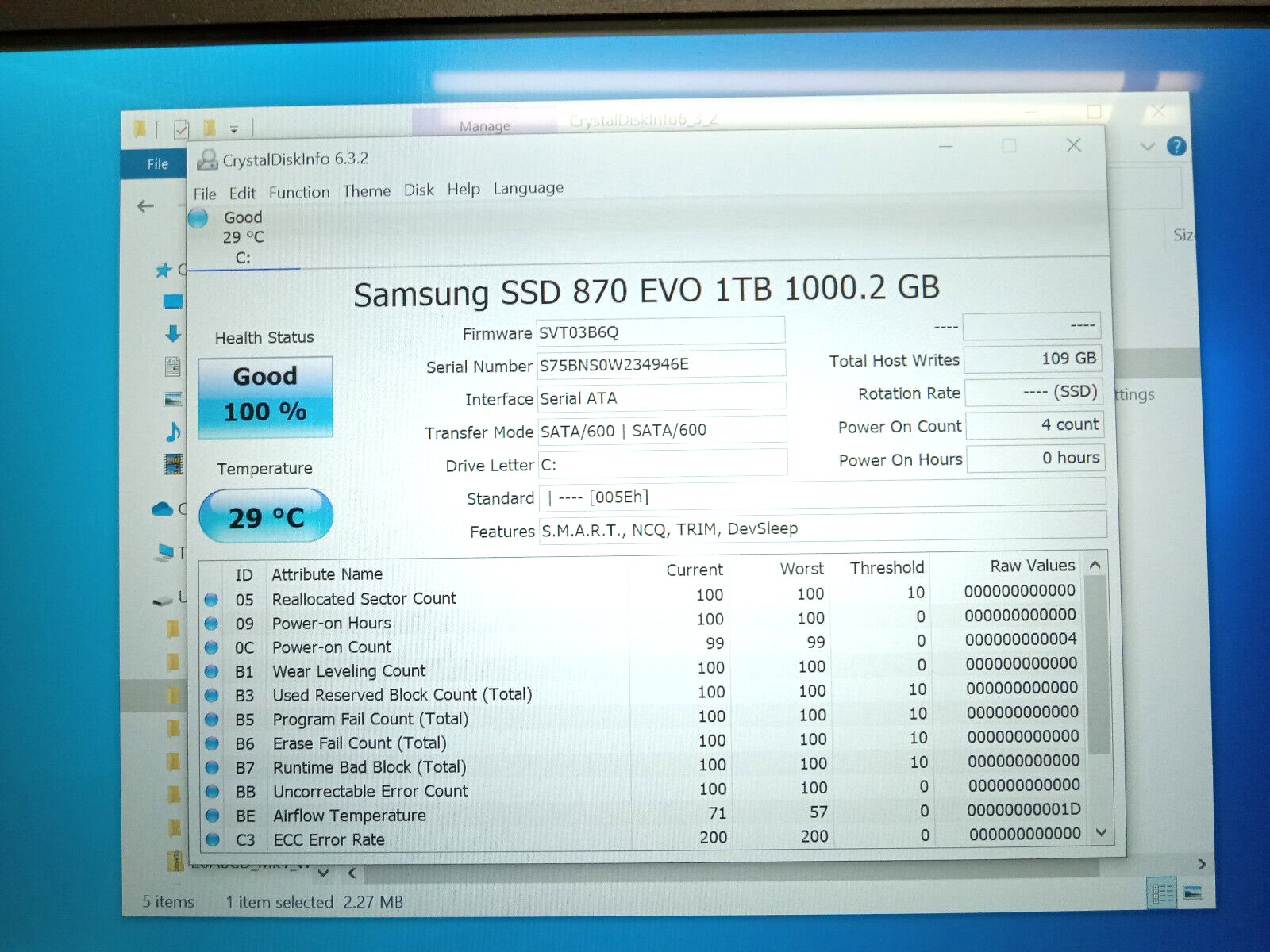Click the Explorer horizontal scroll right arrow
The width and height of the screenshot is (1270, 952).
click(x=1202, y=863)
